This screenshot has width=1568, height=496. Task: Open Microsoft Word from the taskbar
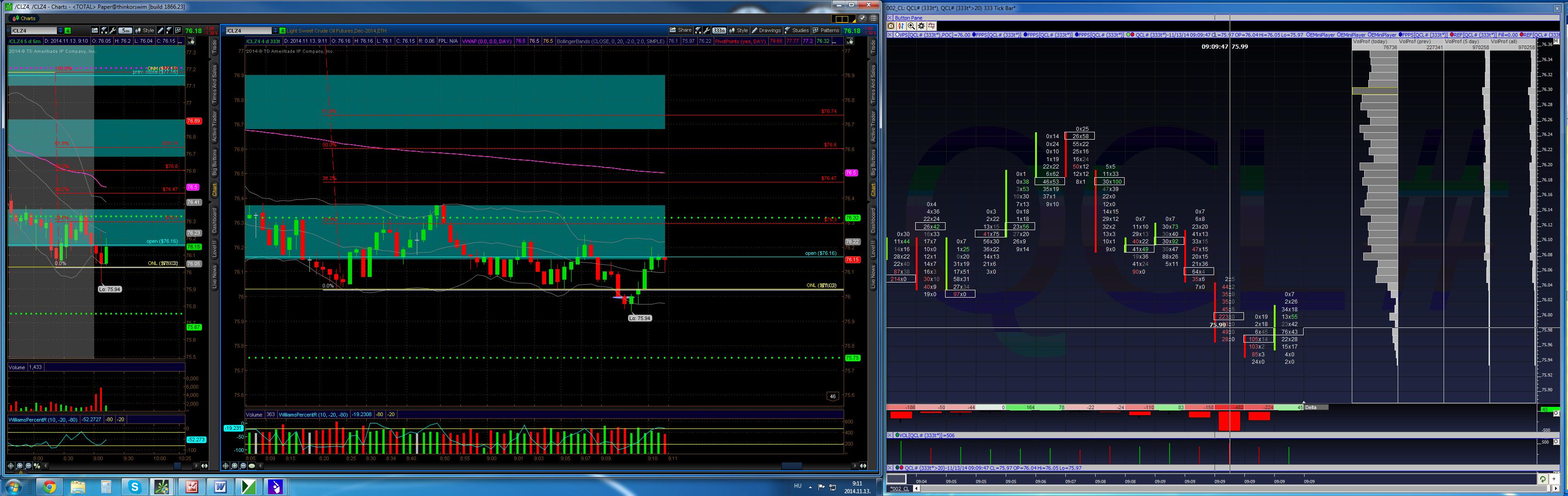tap(220, 487)
